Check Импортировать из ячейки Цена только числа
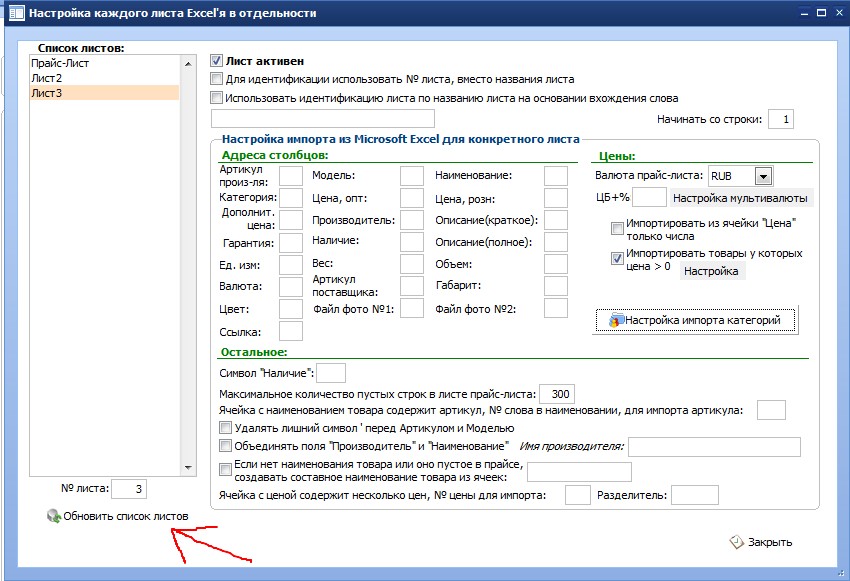 pyautogui.click(x=617, y=228)
